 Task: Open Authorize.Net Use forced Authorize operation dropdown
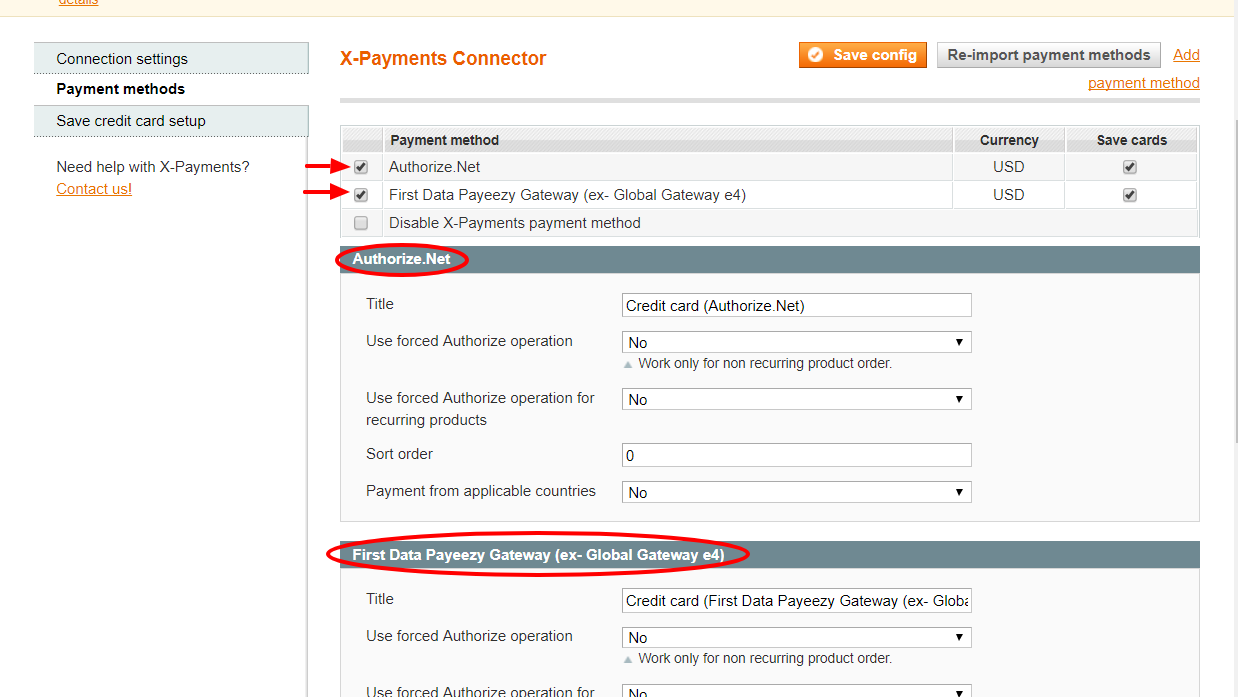(797, 342)
